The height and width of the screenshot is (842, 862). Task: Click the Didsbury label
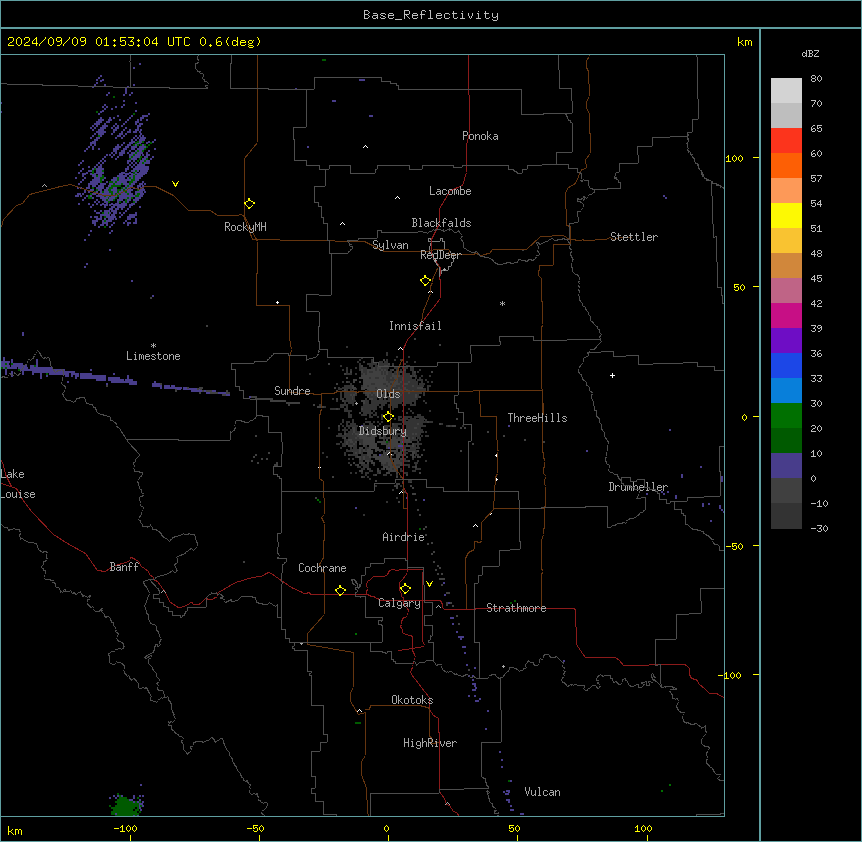(383, 431)
